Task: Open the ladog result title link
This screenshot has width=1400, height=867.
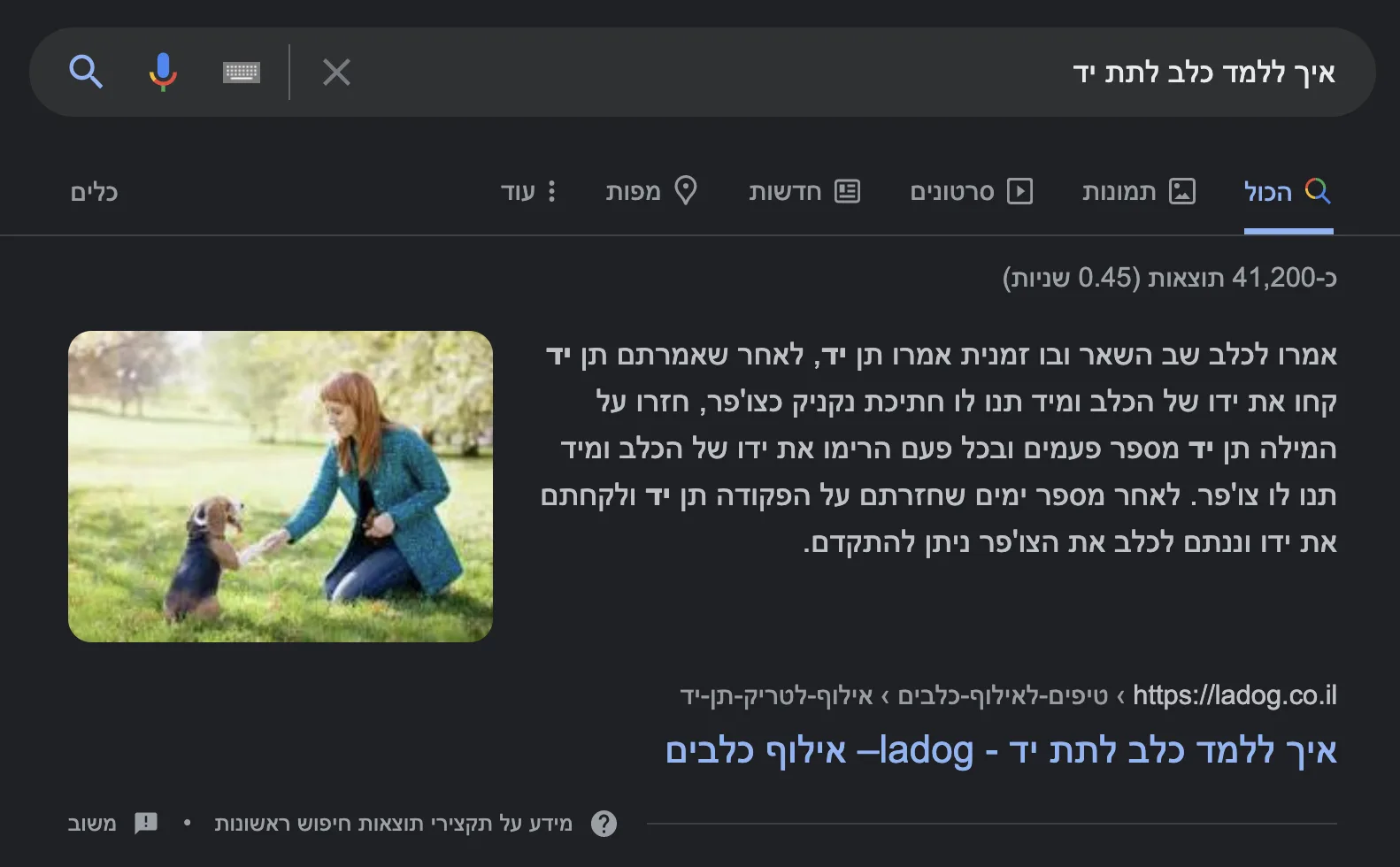Action: [x=1001, y=750]
